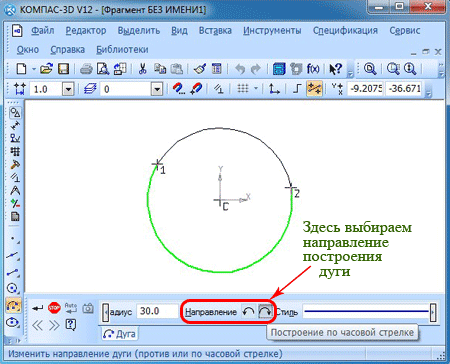The image size is (450, 364).
Task: Undo the last action
Action: 240,69
